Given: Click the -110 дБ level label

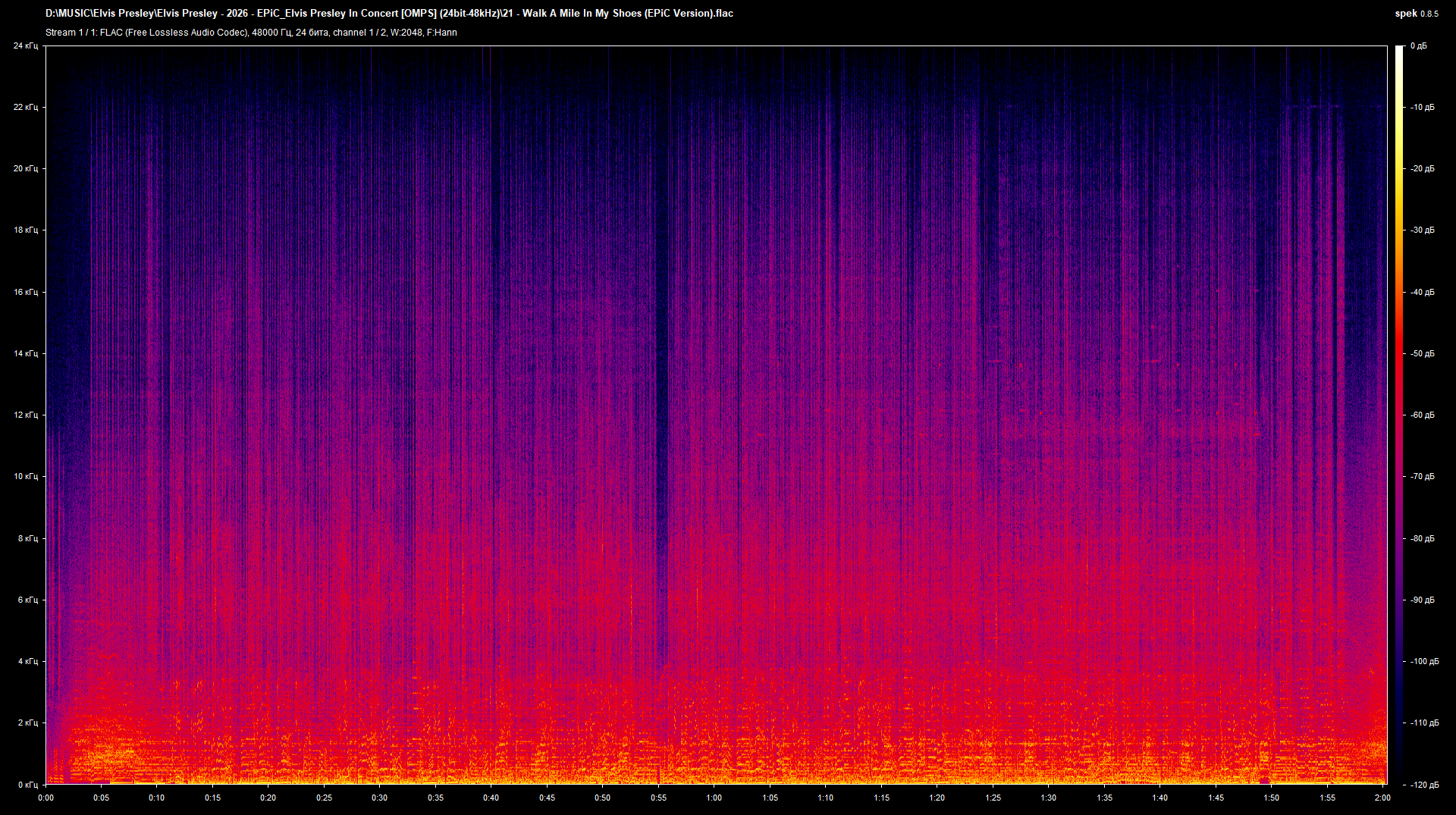Looking at the screenshot, I should [x=1425, y=723].
